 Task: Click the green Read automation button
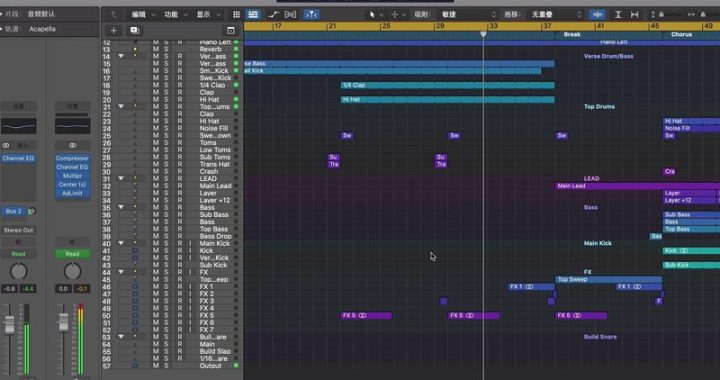pyautogui.click(x=72, y=254)
